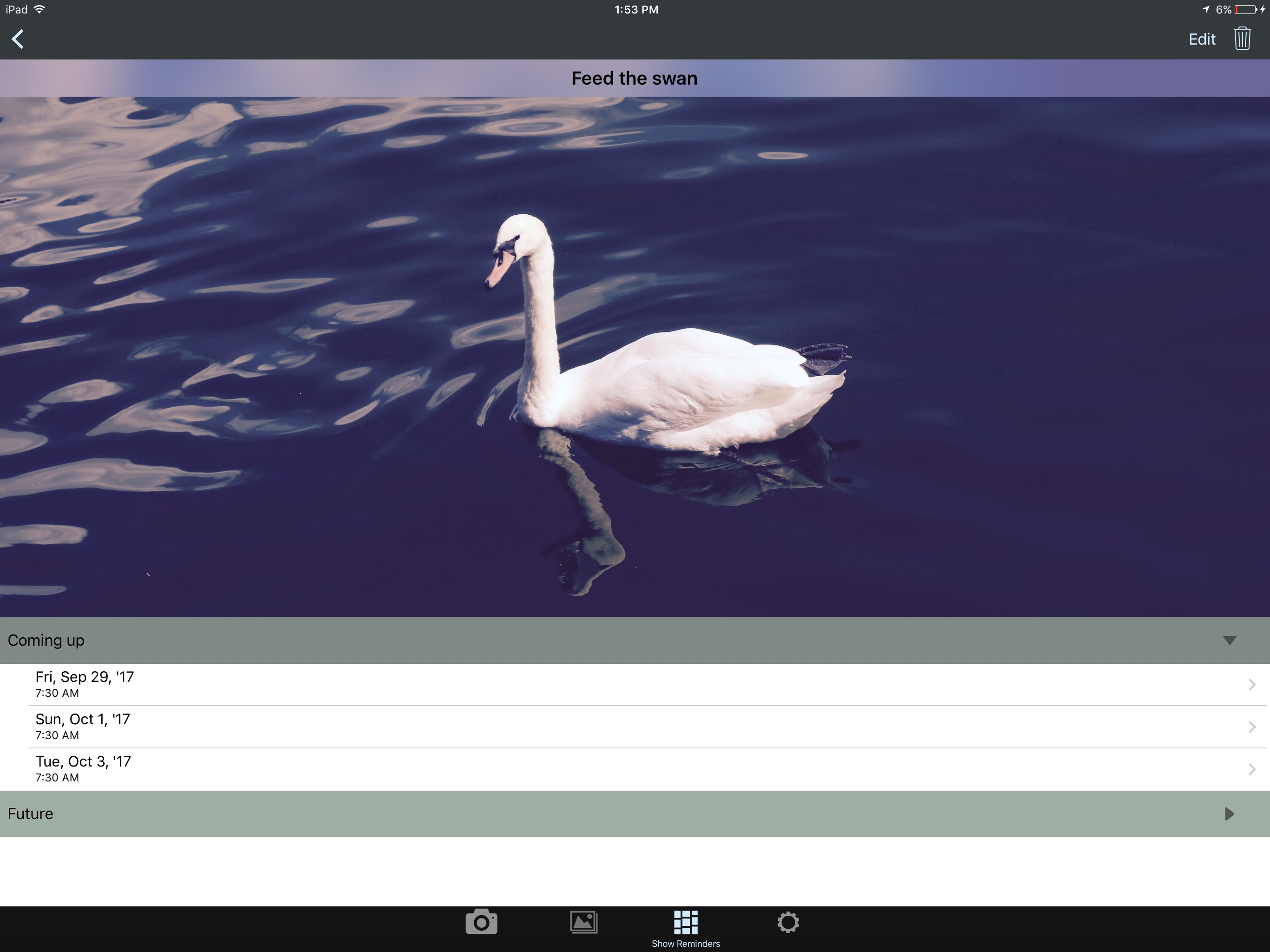This screenshot has height=952, width=1270.
Task: Tap chevron on Tue, Oct 3 row
Action: [1252, 769]
